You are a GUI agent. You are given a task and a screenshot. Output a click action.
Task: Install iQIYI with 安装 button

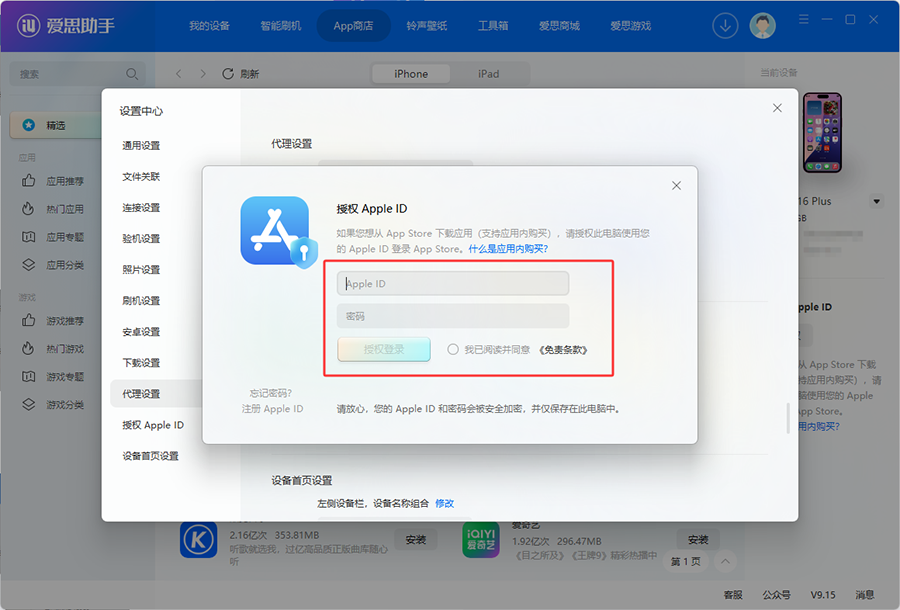pyautogui.click(x=698, y=539)
